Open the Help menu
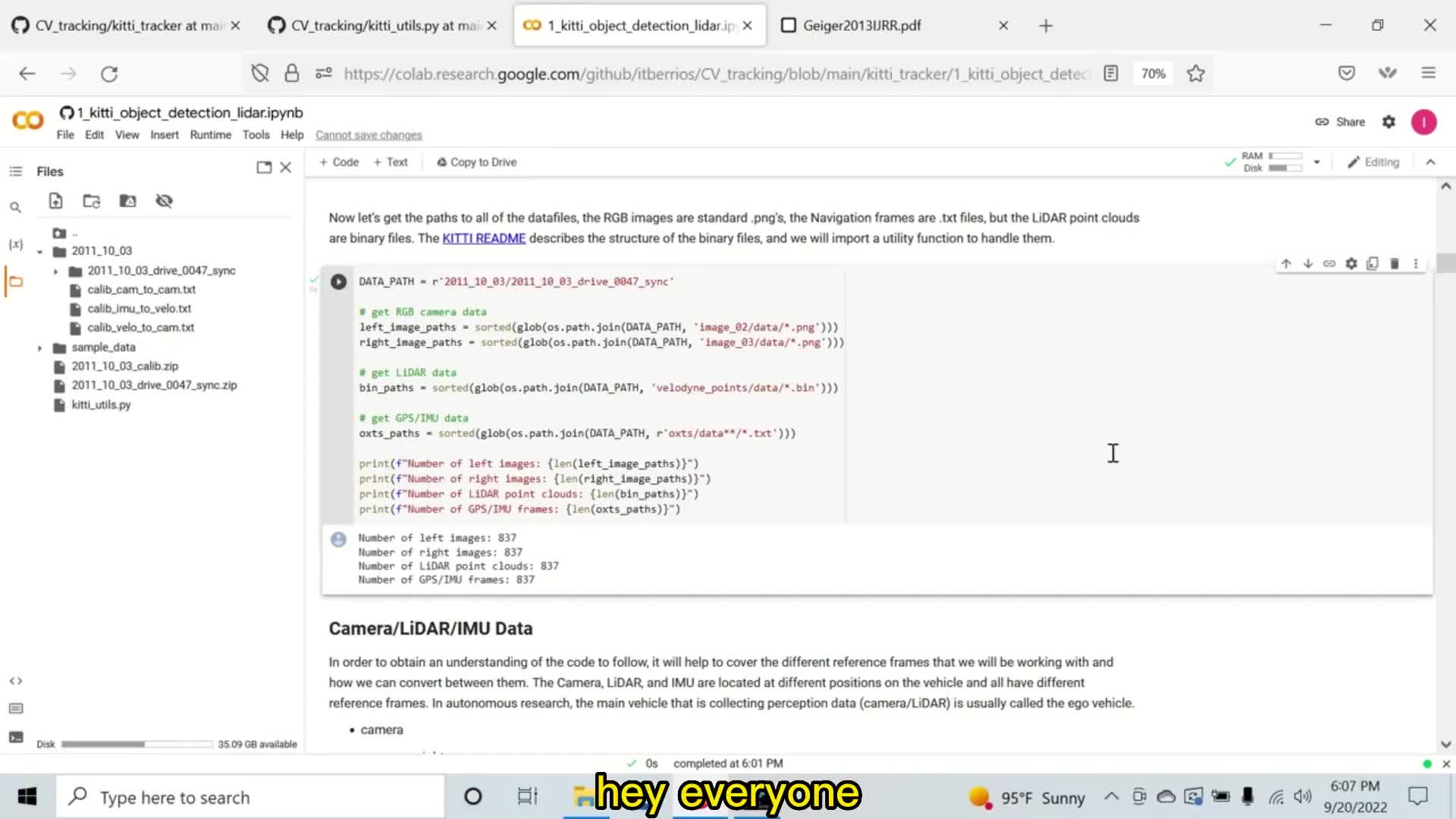The width and height of the screenshot is (1456, 819). (x=292, y=135)
